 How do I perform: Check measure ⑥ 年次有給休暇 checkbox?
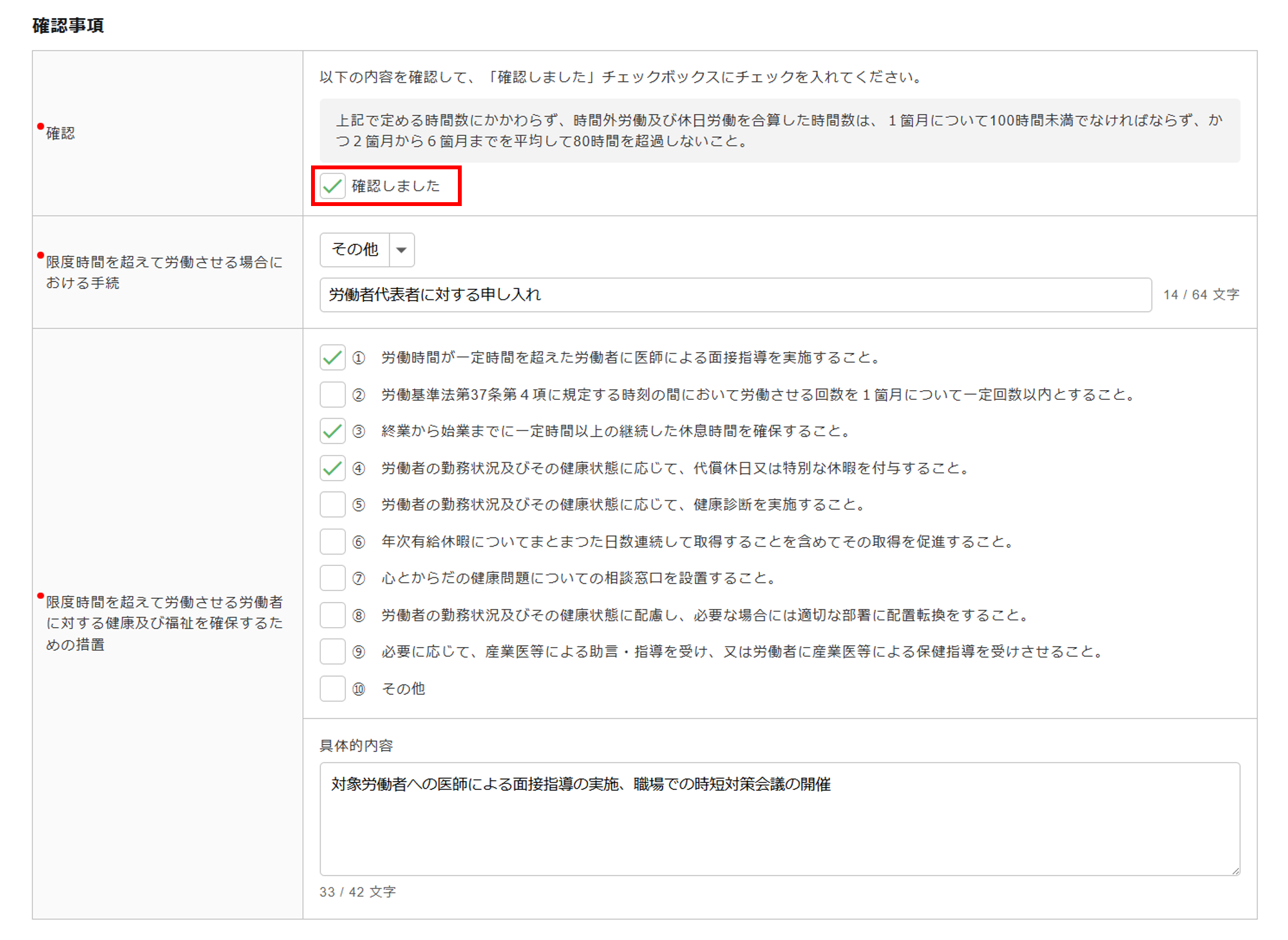[332, 541]
